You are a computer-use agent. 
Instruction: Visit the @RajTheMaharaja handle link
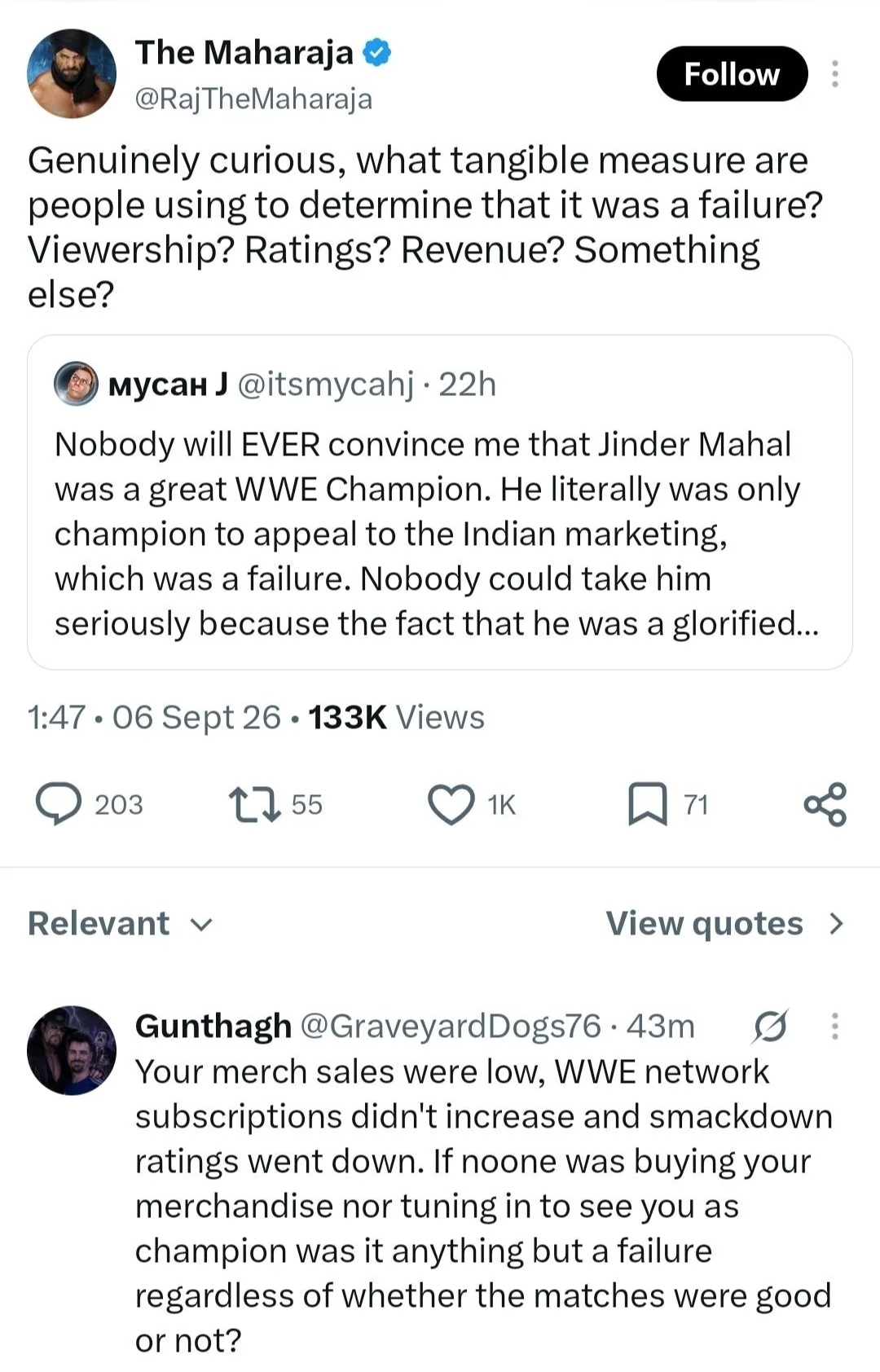point(253,99)
